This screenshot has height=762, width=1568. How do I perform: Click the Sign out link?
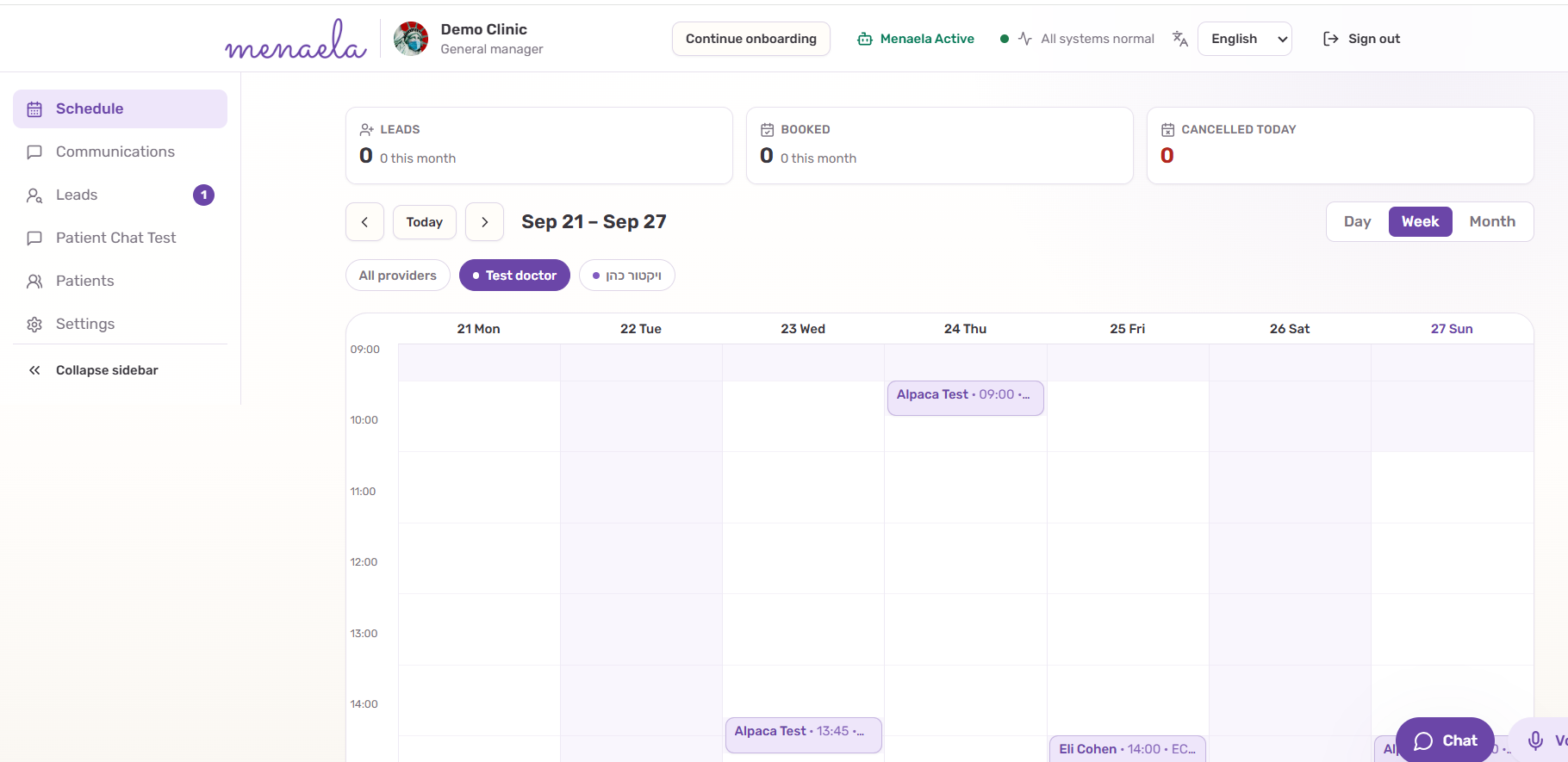tap(1362, 39)
